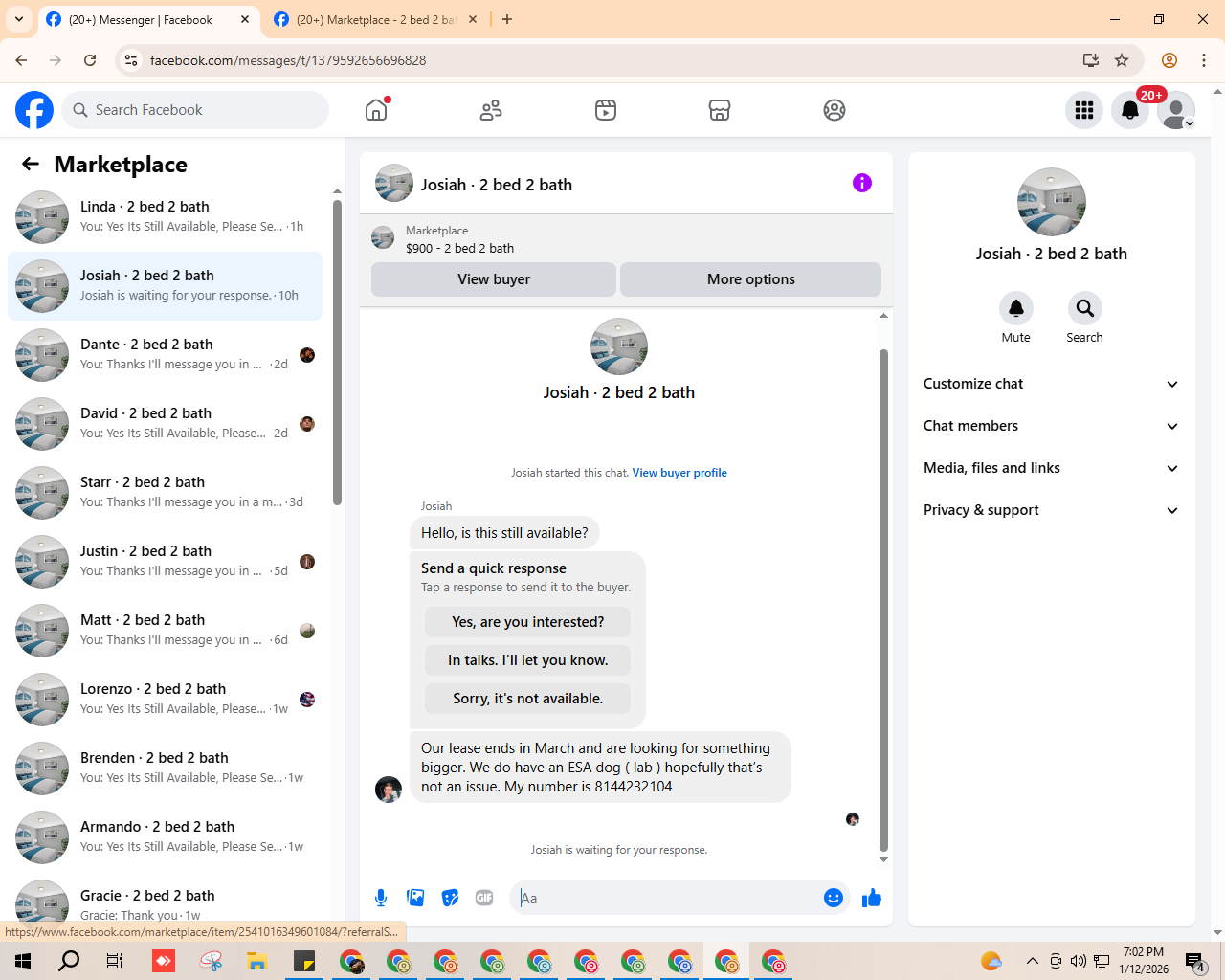Click the More options button

751,279
